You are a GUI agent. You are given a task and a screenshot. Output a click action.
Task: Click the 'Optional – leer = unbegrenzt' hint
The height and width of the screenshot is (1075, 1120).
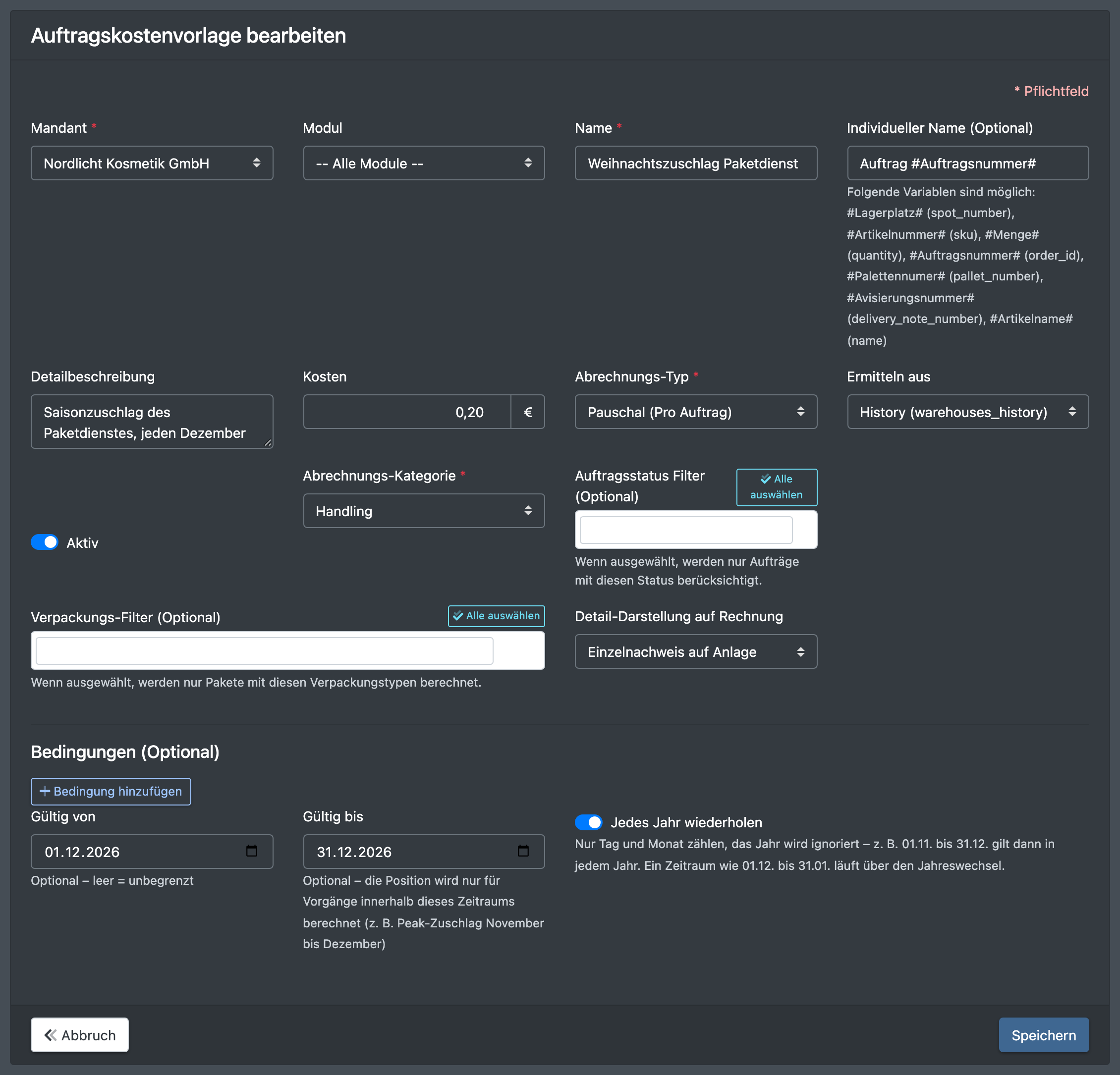pos(112,880)
